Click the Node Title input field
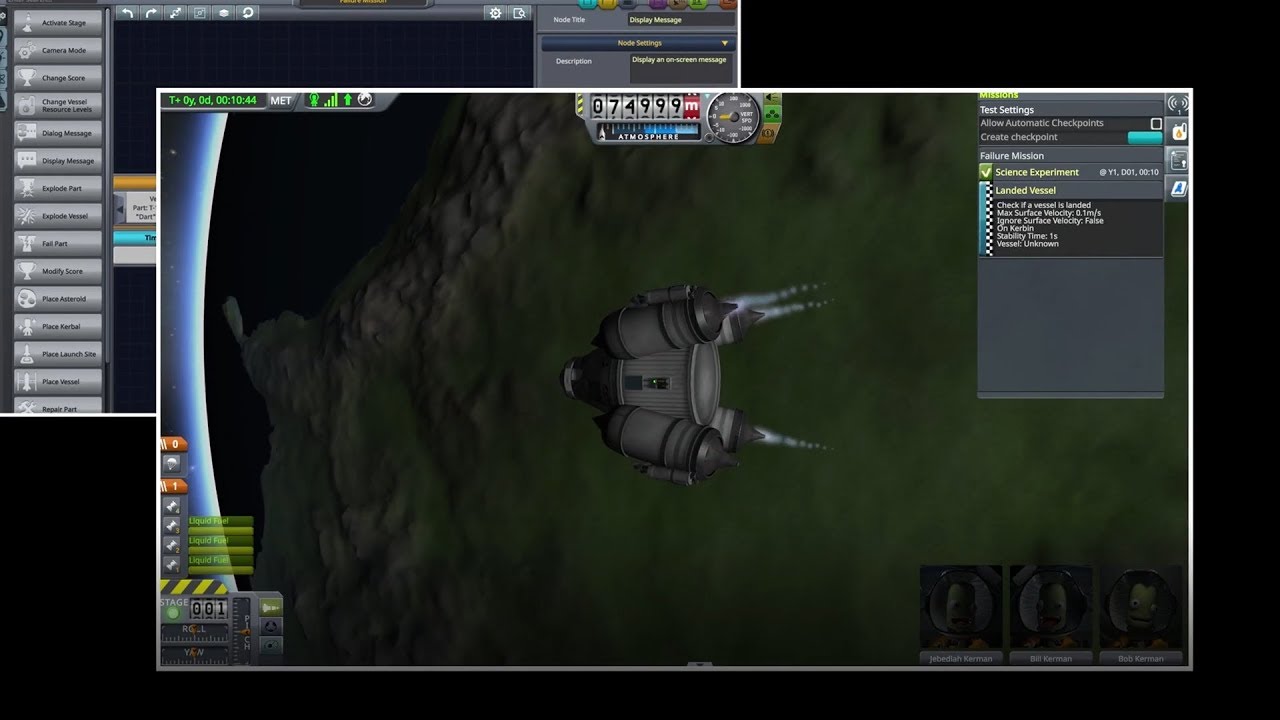Image resolution: width=1280 pixels, height=720 pixels. (x=680, y=20)
